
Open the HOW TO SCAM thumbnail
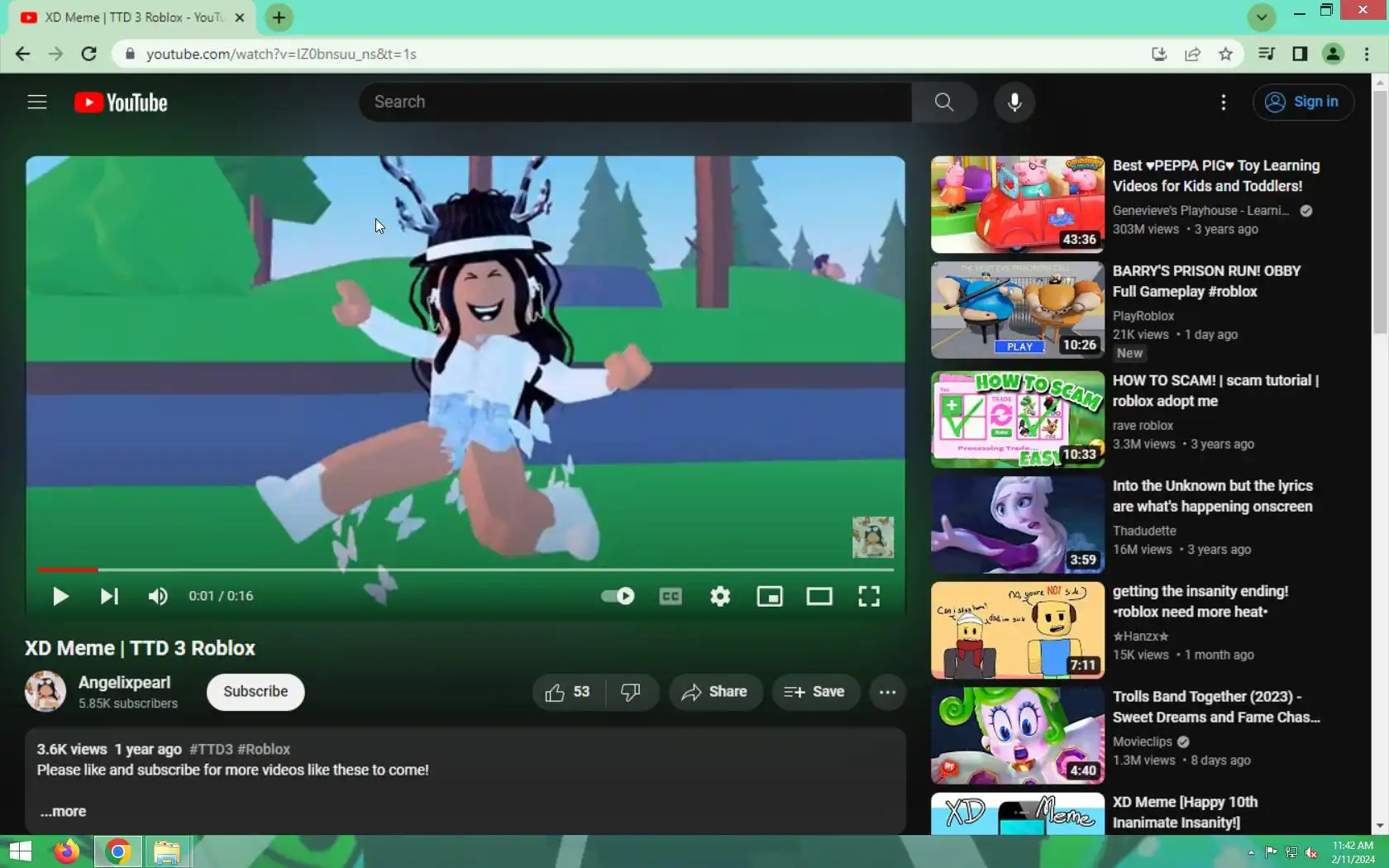(x=1018, y=419)
